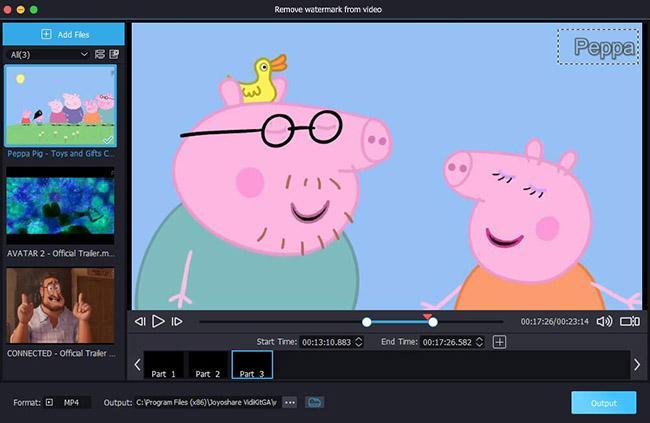650x423 pixels.
Task: Click the Start Time input field
Action: click(x=326, y=342)
